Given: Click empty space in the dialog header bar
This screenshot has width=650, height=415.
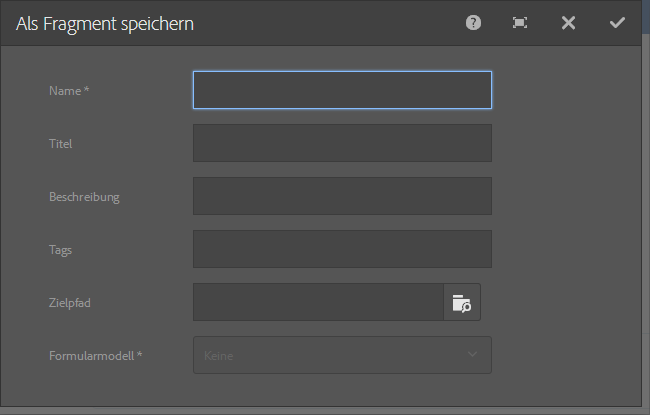Looking at the screenshot, I should point(330,23).
